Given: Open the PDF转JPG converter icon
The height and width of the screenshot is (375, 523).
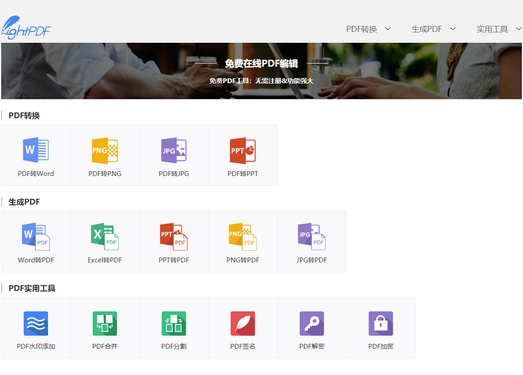Looking at the screenshot, I should coord(174,150).
